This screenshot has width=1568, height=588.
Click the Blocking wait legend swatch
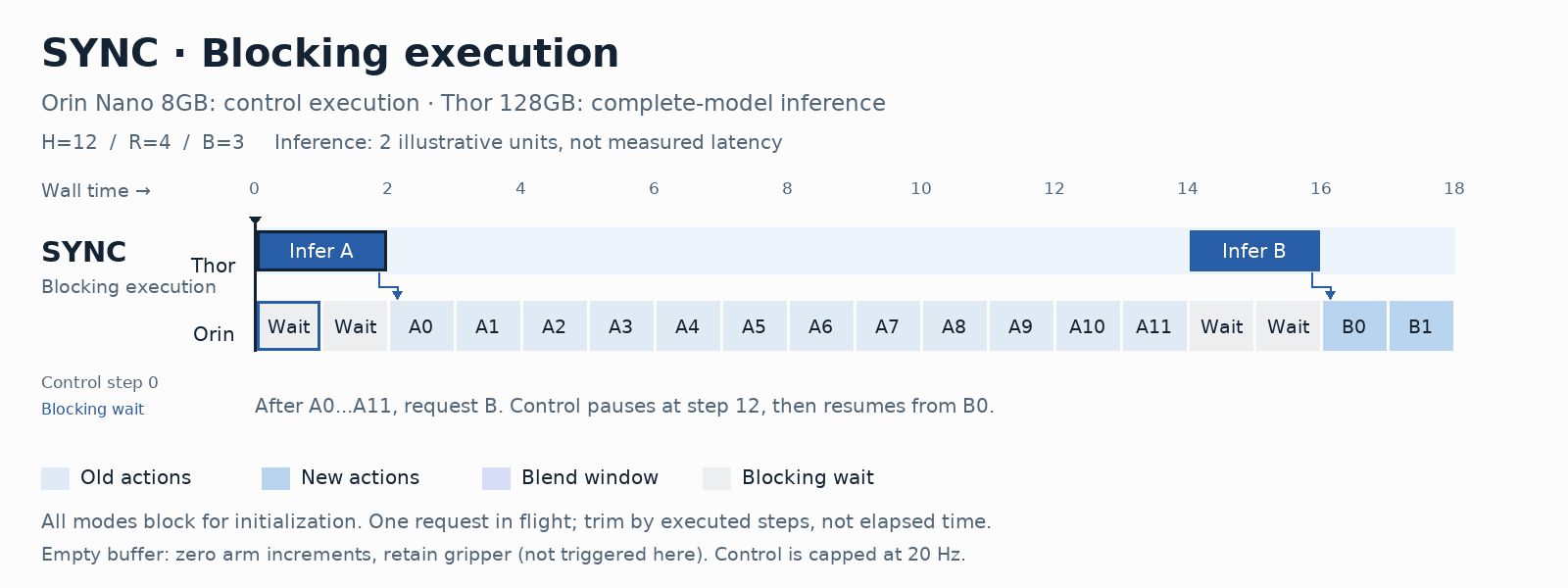click(716, 478)
